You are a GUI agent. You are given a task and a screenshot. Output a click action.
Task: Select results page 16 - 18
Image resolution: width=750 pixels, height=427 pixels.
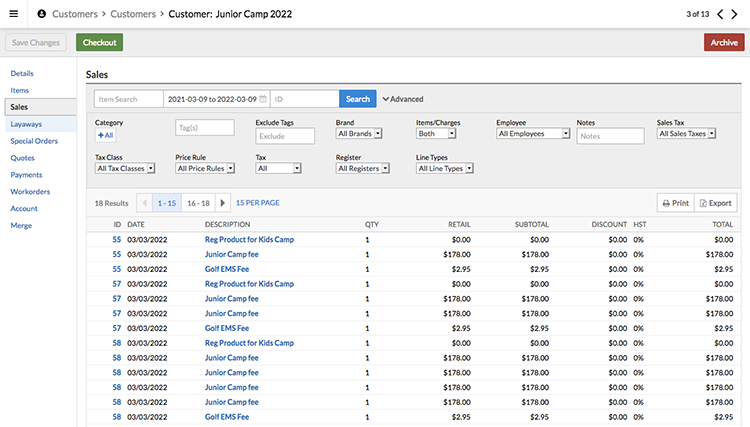tap(198, 202)
